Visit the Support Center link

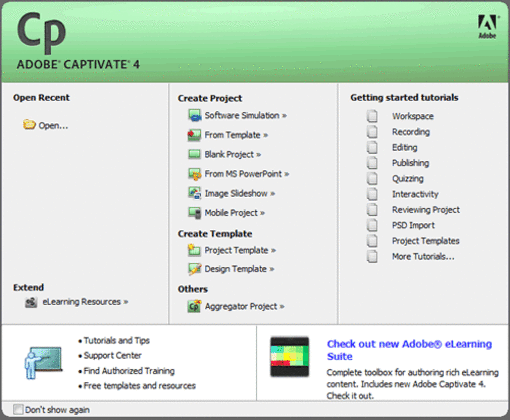113,355
